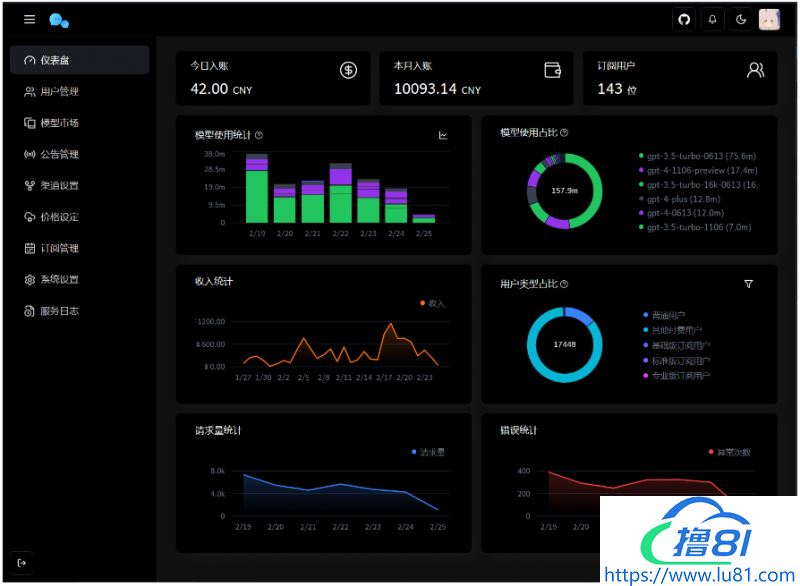
Task: Toggle dark mode with moon icon
Action: 741,19
